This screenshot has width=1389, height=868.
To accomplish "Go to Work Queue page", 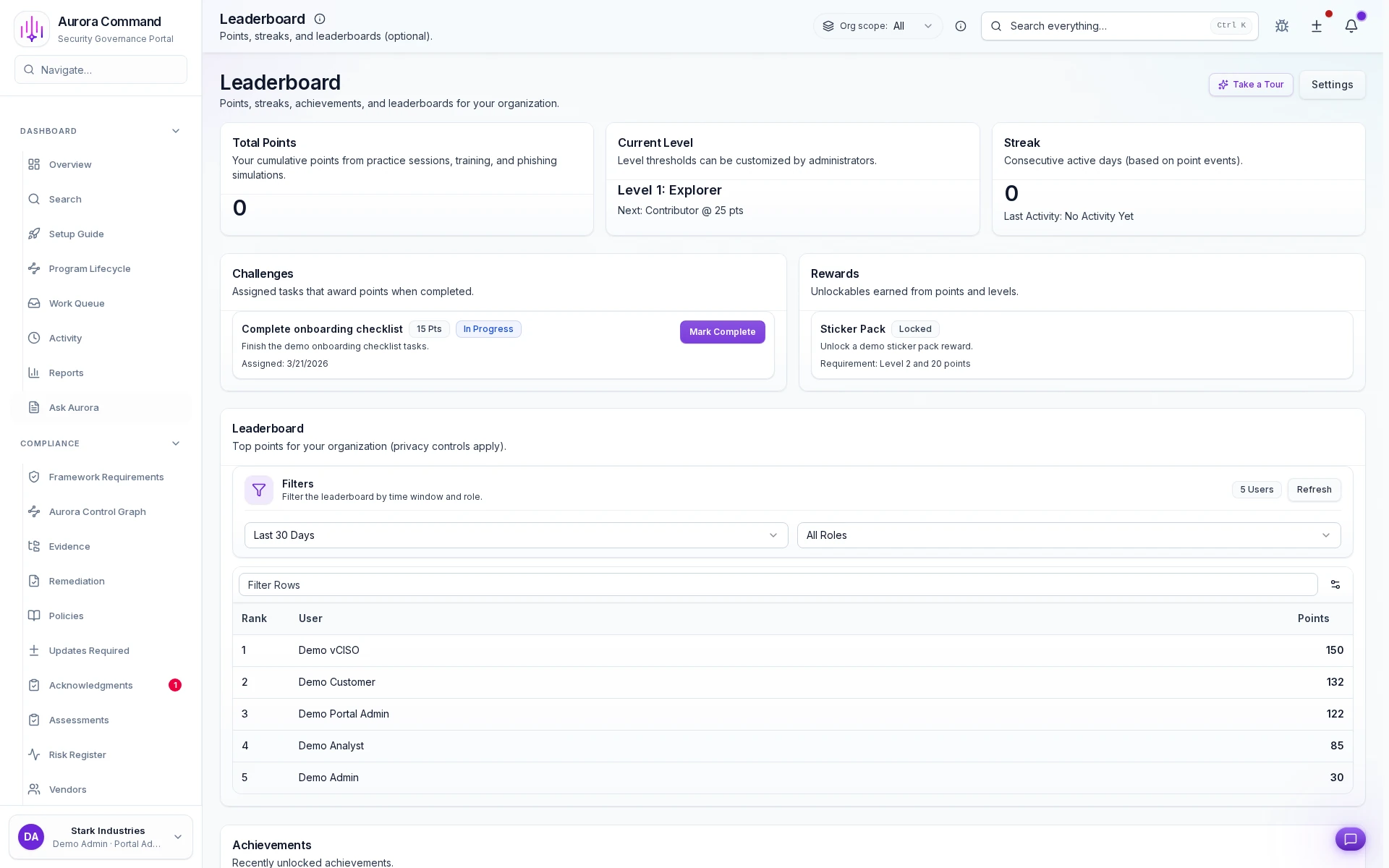I will pyautogui.click(x=77, y=303).
